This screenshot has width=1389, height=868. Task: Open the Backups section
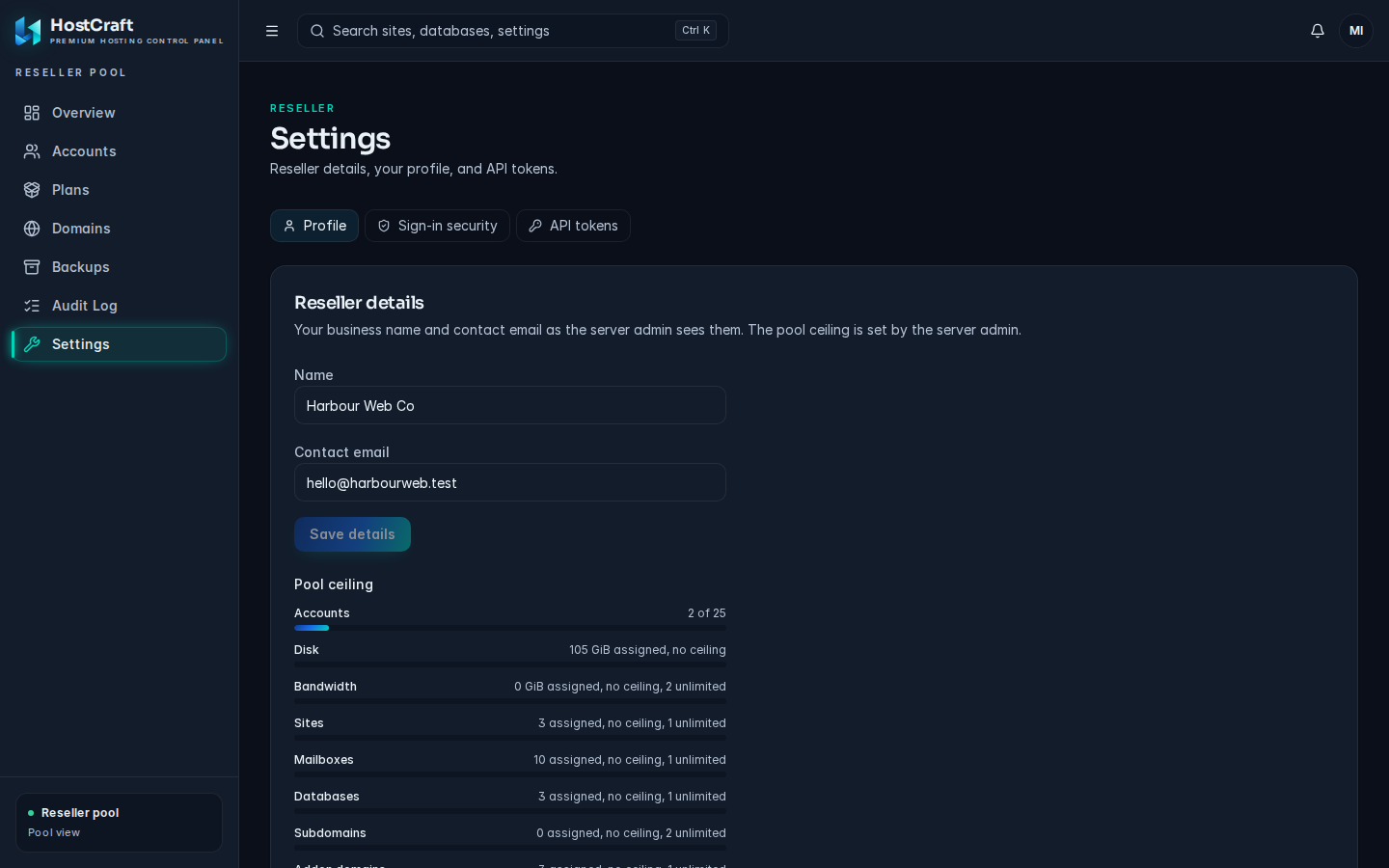[119, 267]
